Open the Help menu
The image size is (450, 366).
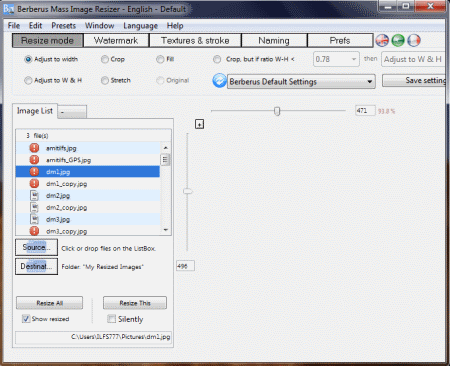[x=175, y=26]
